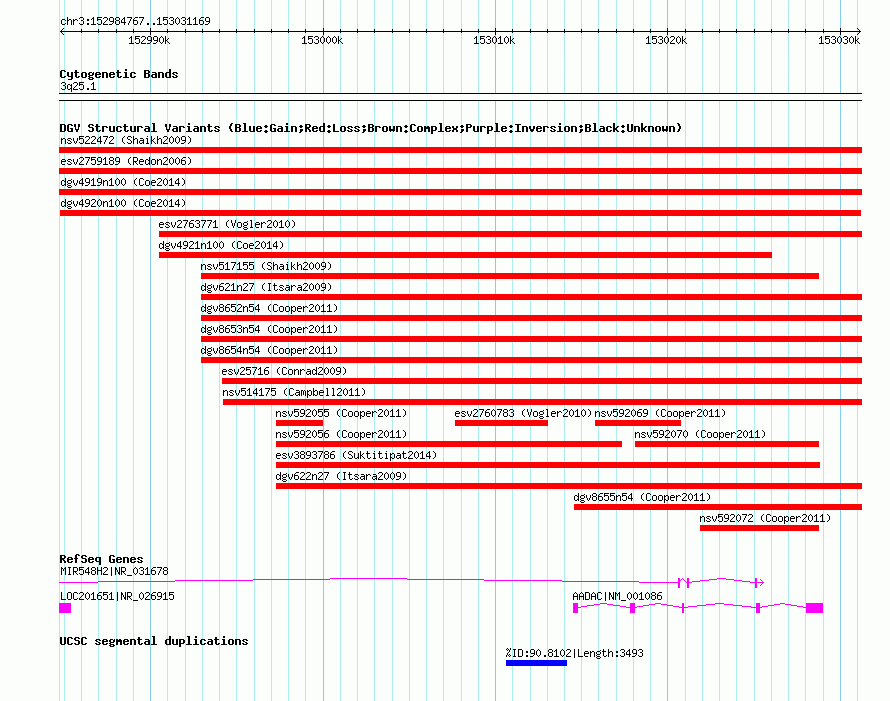Click the red loss bar under nsv592056

tap(449, 444)
